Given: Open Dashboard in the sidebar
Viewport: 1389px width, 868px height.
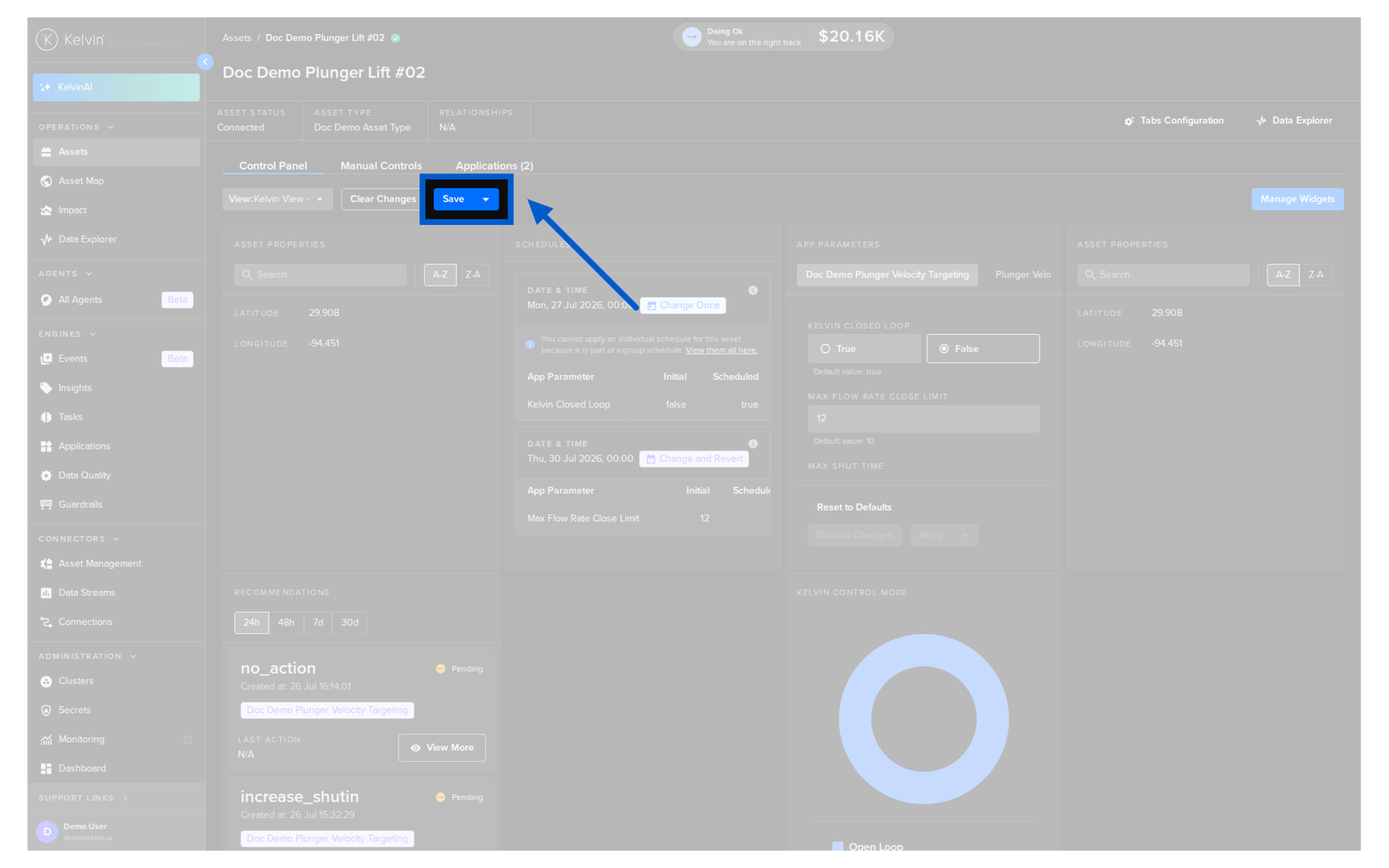Looking at the screenshot, I should pyautogui.click(x=116, y=768).
